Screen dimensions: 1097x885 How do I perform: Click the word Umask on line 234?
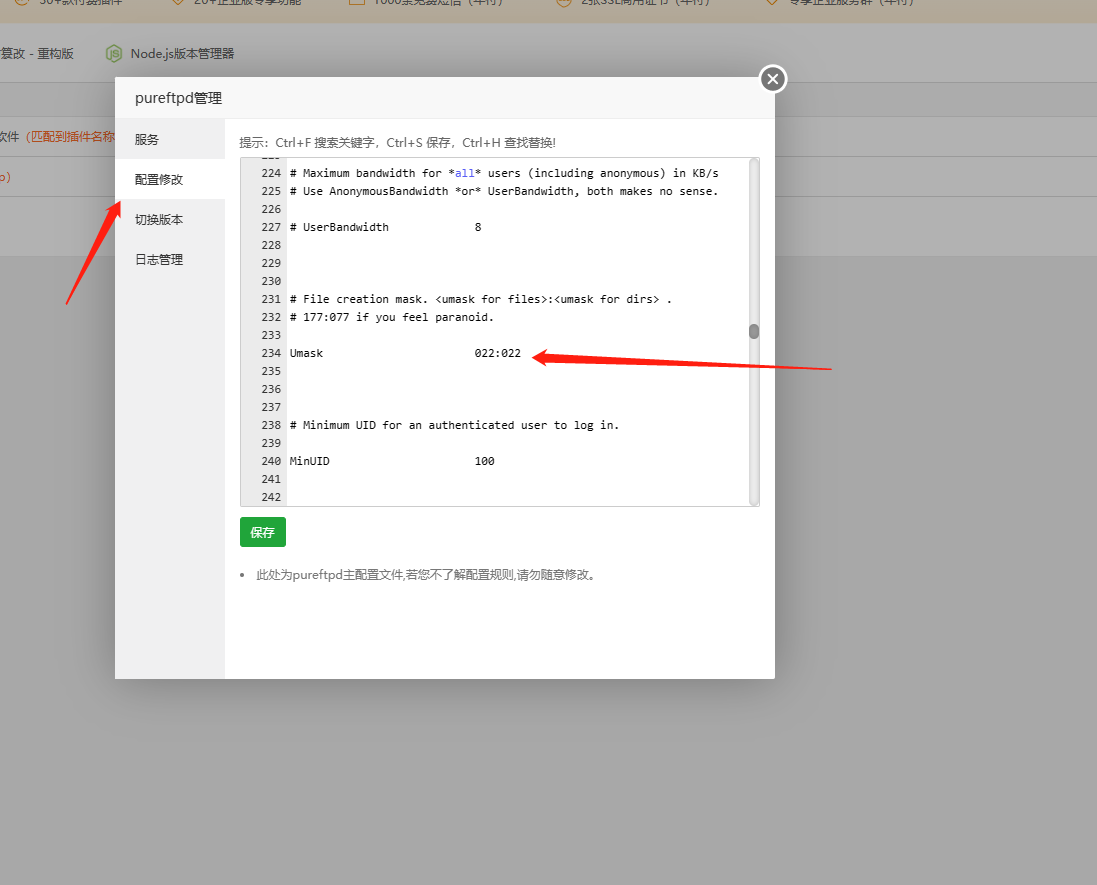coord(306,353)
